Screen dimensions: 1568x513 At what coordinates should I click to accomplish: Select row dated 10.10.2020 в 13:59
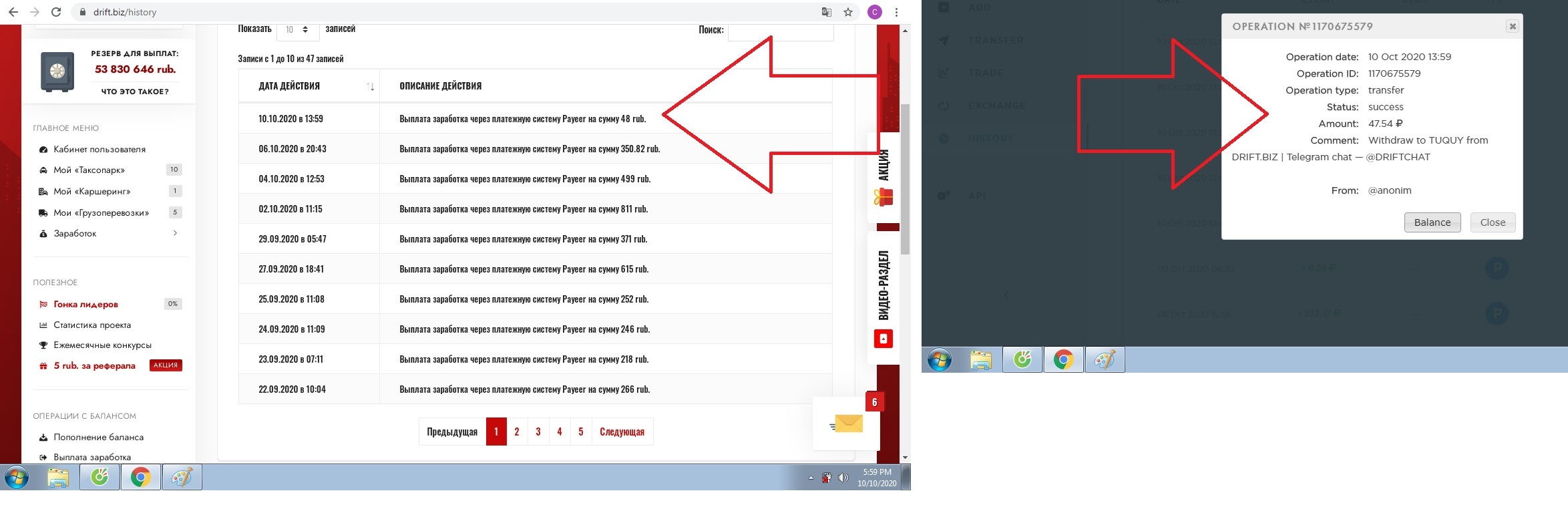point(535,119)
